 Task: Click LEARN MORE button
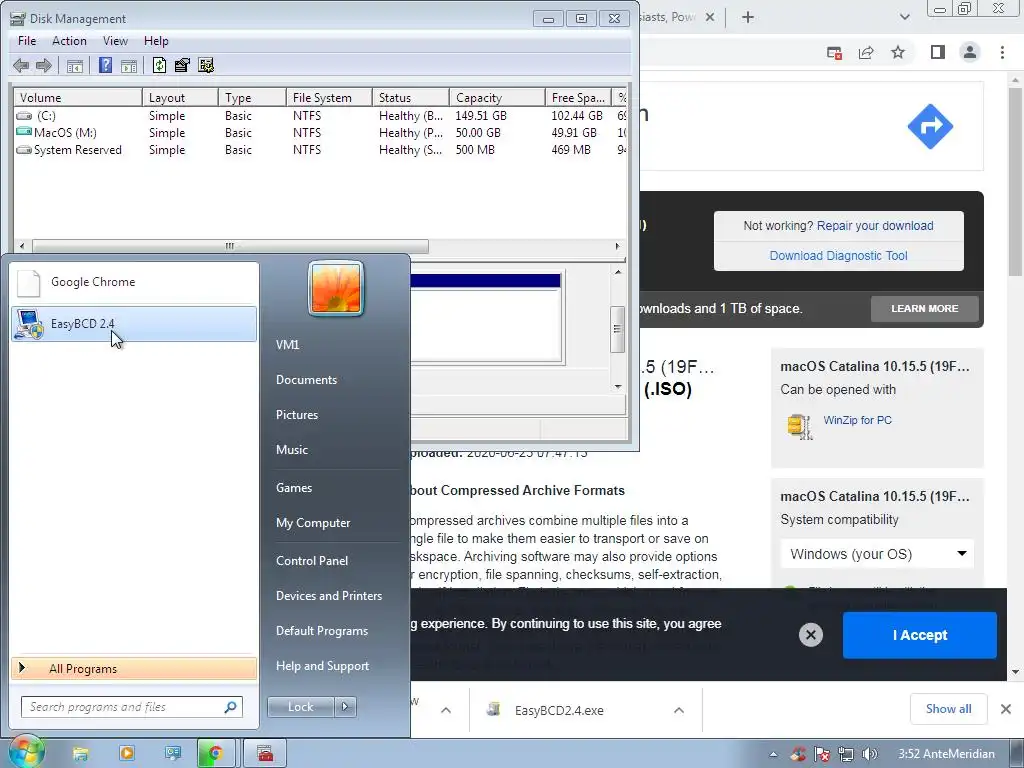pyautogui.click(x=925, y=308)
